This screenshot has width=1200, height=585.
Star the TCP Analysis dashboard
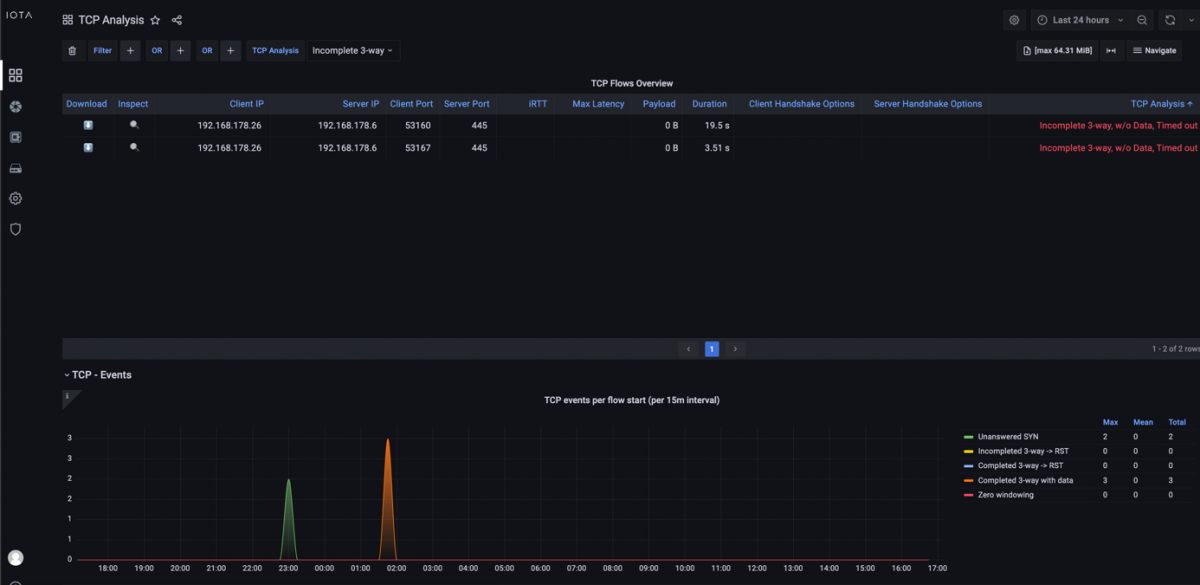pos(155,20)
